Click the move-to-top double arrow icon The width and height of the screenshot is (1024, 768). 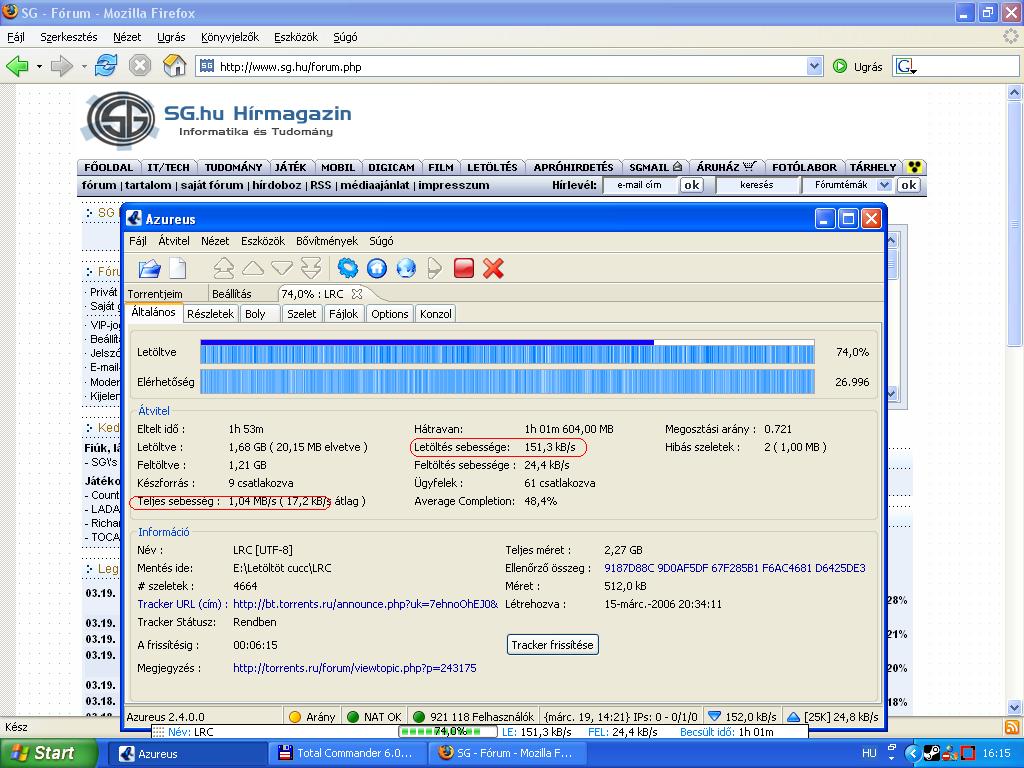coord(224,268)
